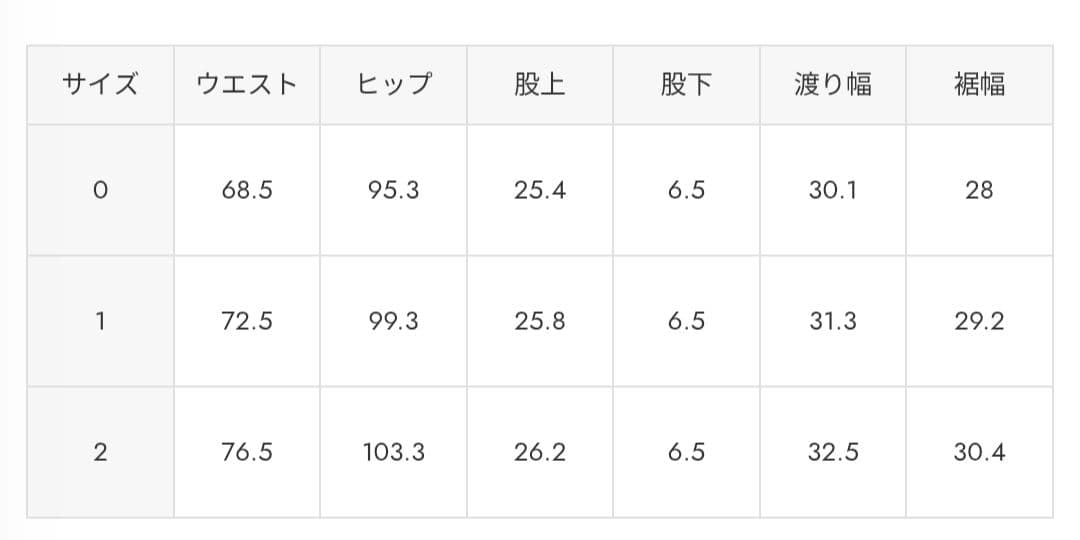1080x540 pixels.
Task: Click the ウエスト column header
Action: (247, 85)
